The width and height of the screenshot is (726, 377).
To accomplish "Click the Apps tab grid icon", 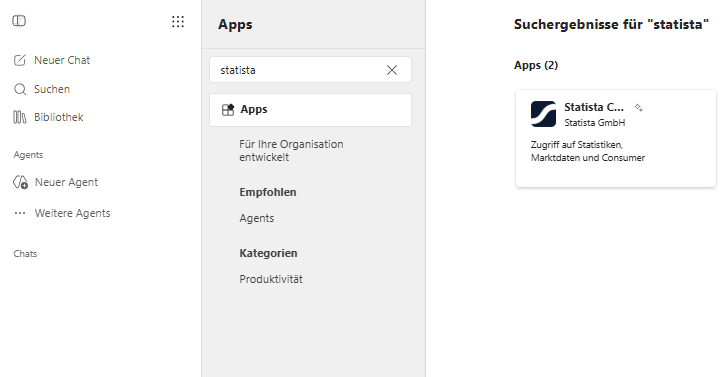I will point(228,110).
